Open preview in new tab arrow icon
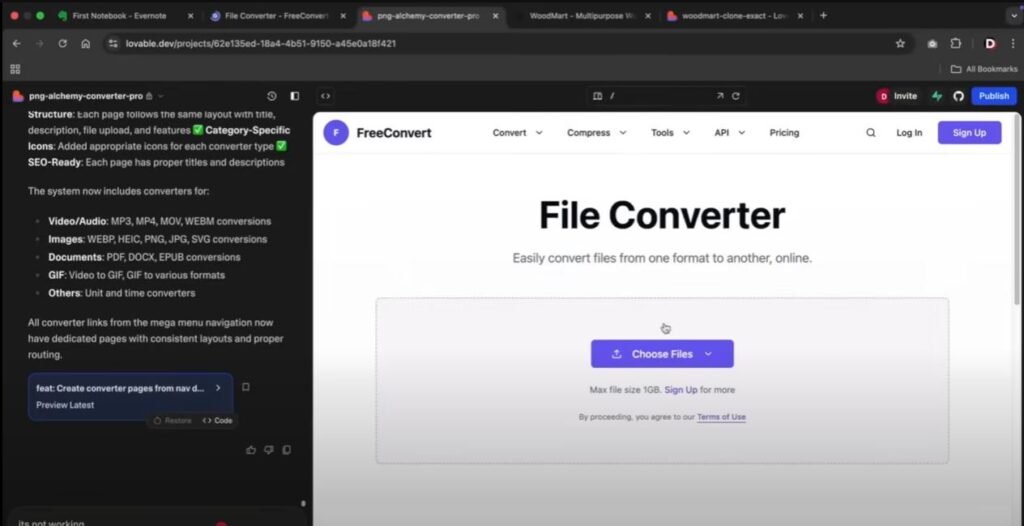 pos(720,96)
